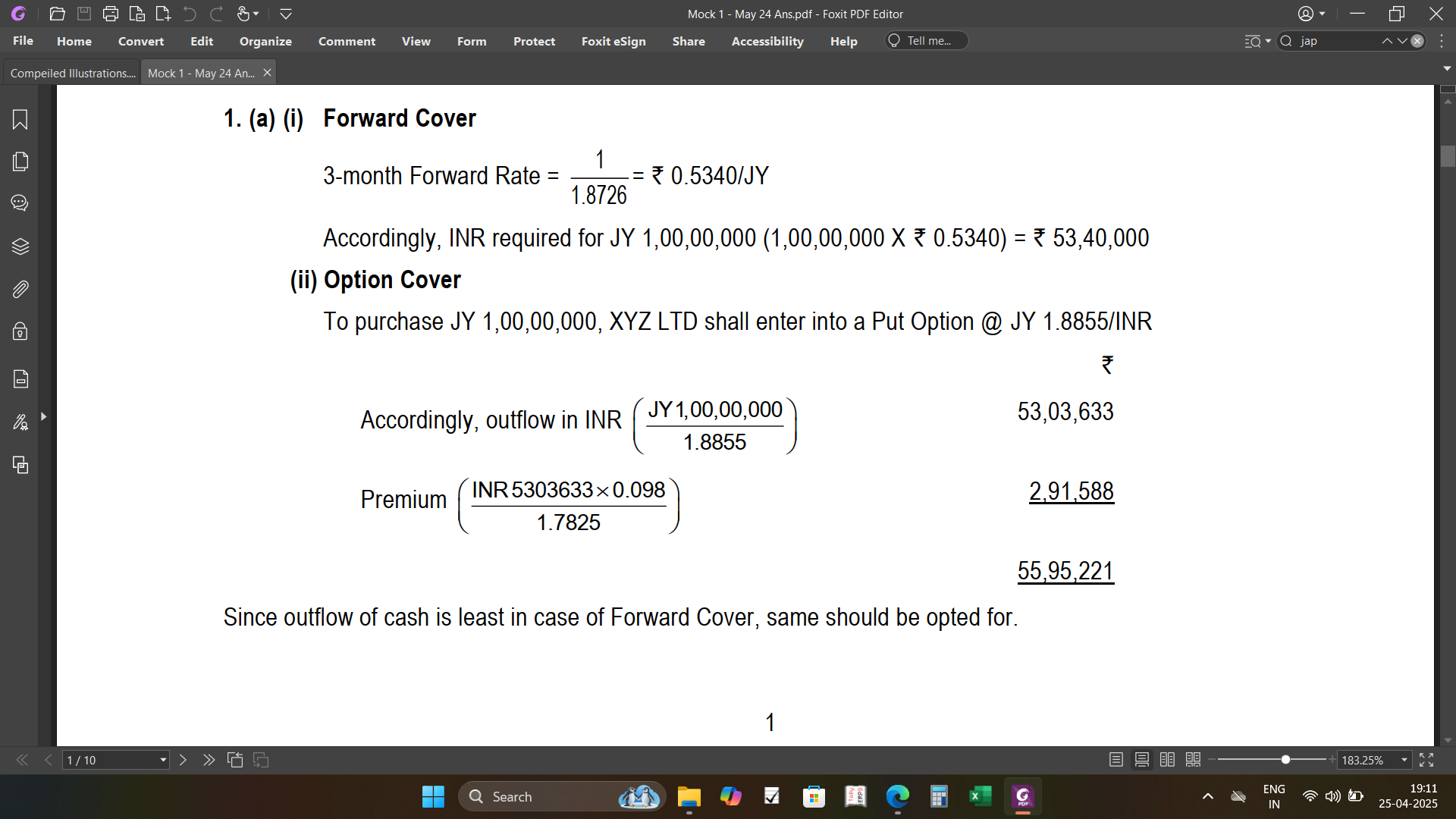Open the Comments panel in sidebar
The width and height of the screenshot is (1456, 819).
pyautogui.click(x=20, y=203)
